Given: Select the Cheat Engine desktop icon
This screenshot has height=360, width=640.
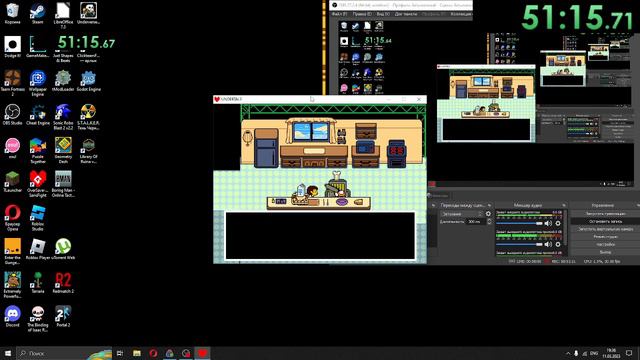Looking at the screenshot, I should [38, 114].
